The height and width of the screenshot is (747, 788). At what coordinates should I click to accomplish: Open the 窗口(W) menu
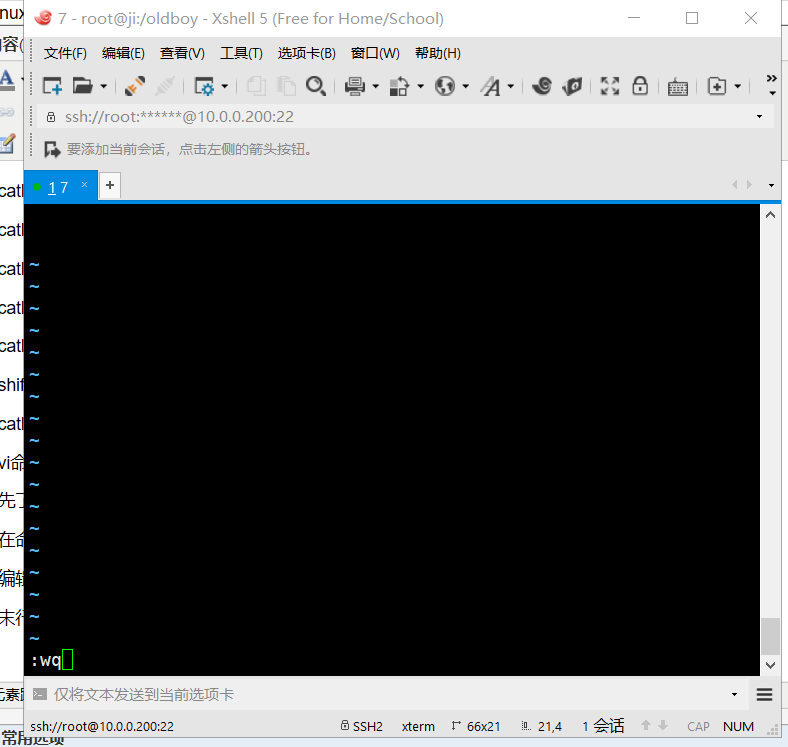coord(375,53)
